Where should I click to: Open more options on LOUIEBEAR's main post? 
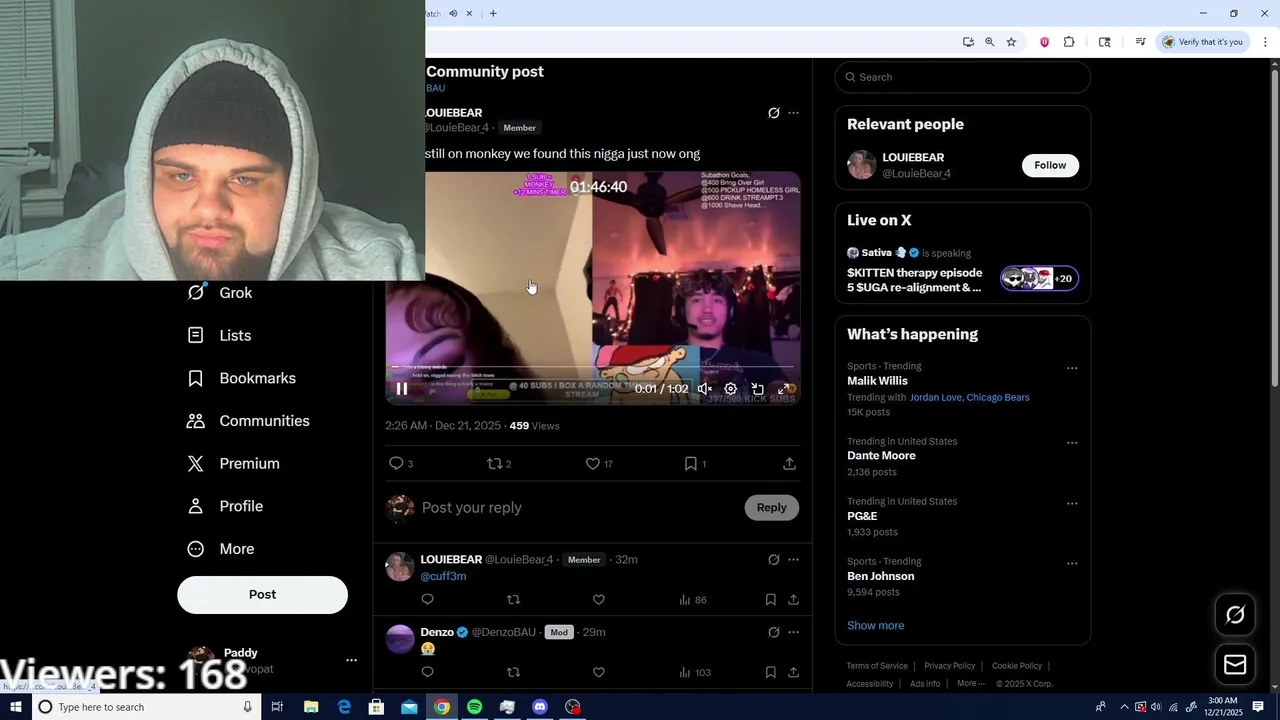click(793, 113)
